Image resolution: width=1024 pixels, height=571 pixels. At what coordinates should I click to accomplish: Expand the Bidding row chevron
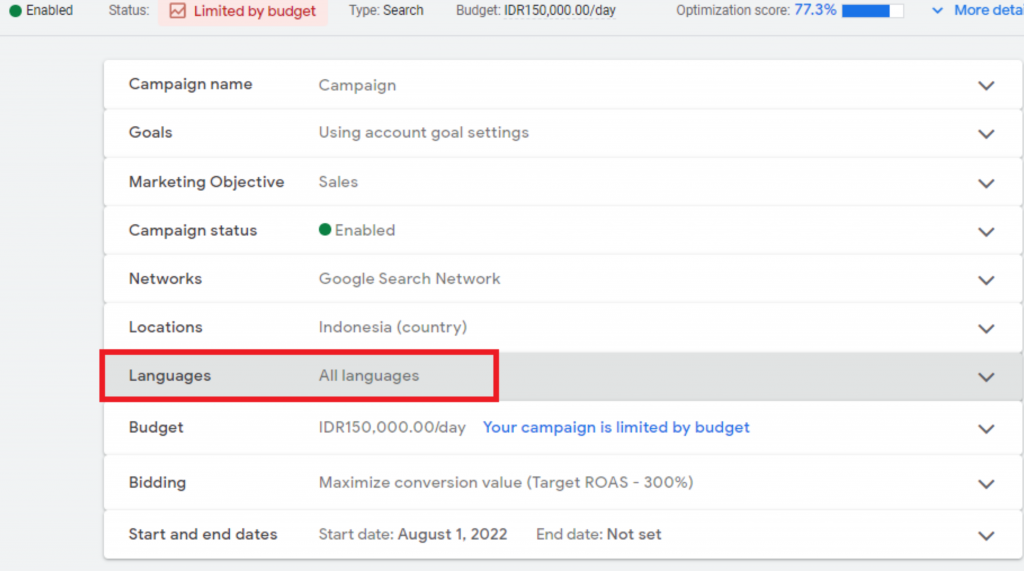pyautogui.click(x=986, y=484)
